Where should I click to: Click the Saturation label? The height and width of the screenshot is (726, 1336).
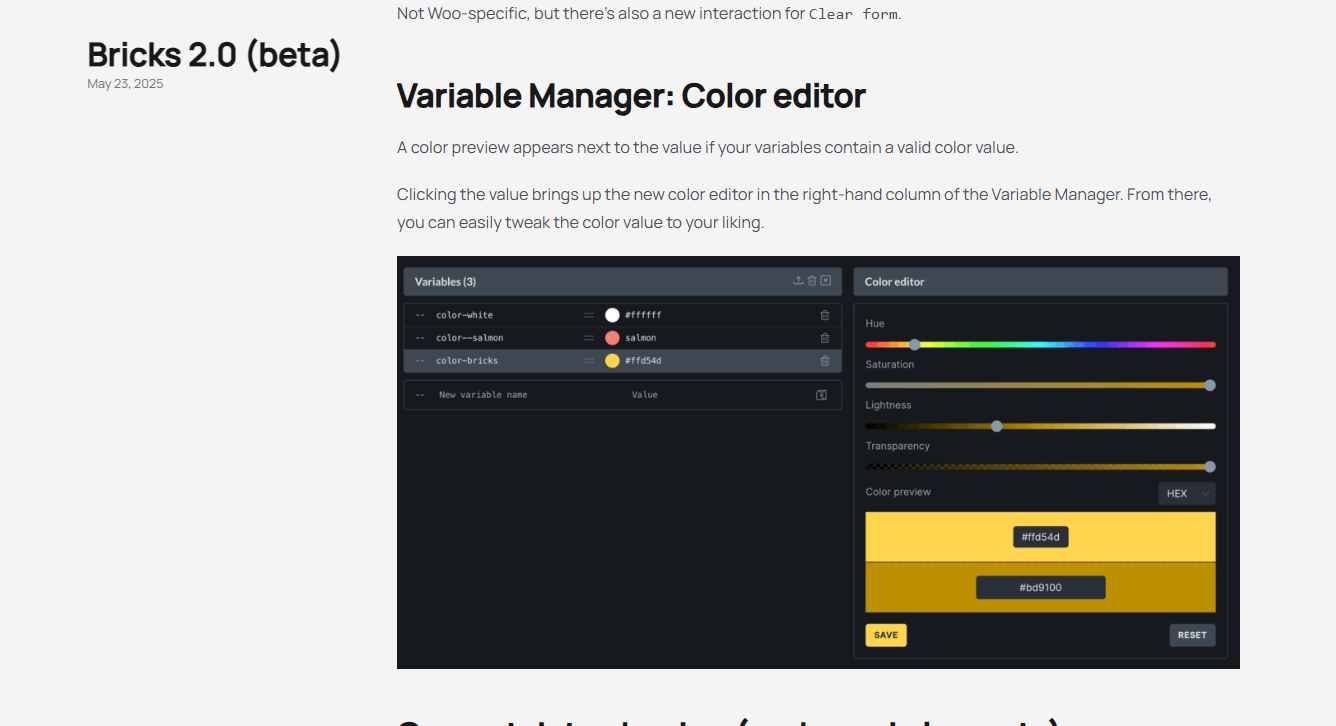[x=890, y=365]
